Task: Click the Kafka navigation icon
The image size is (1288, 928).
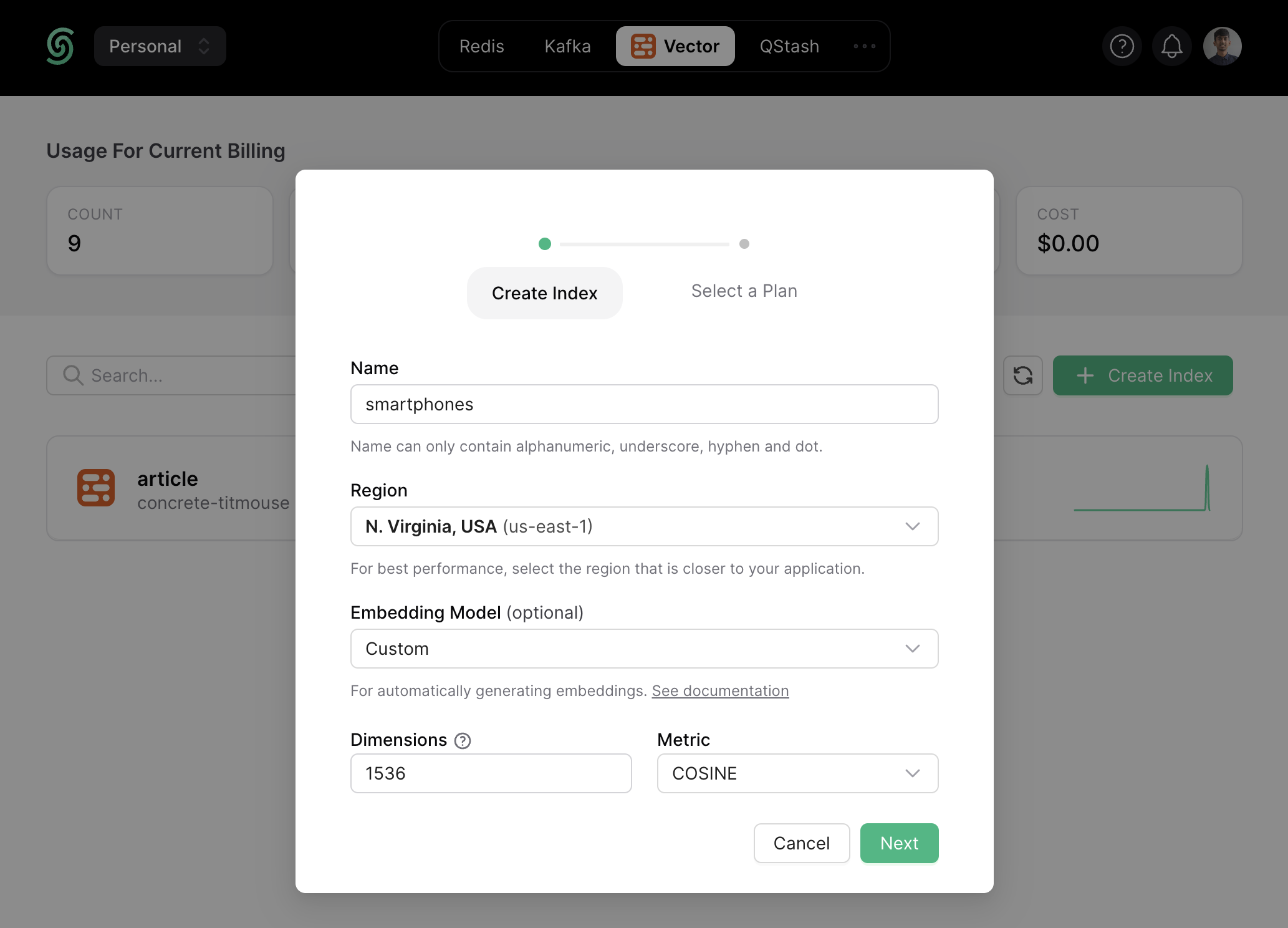Action: tap(566, 45)
